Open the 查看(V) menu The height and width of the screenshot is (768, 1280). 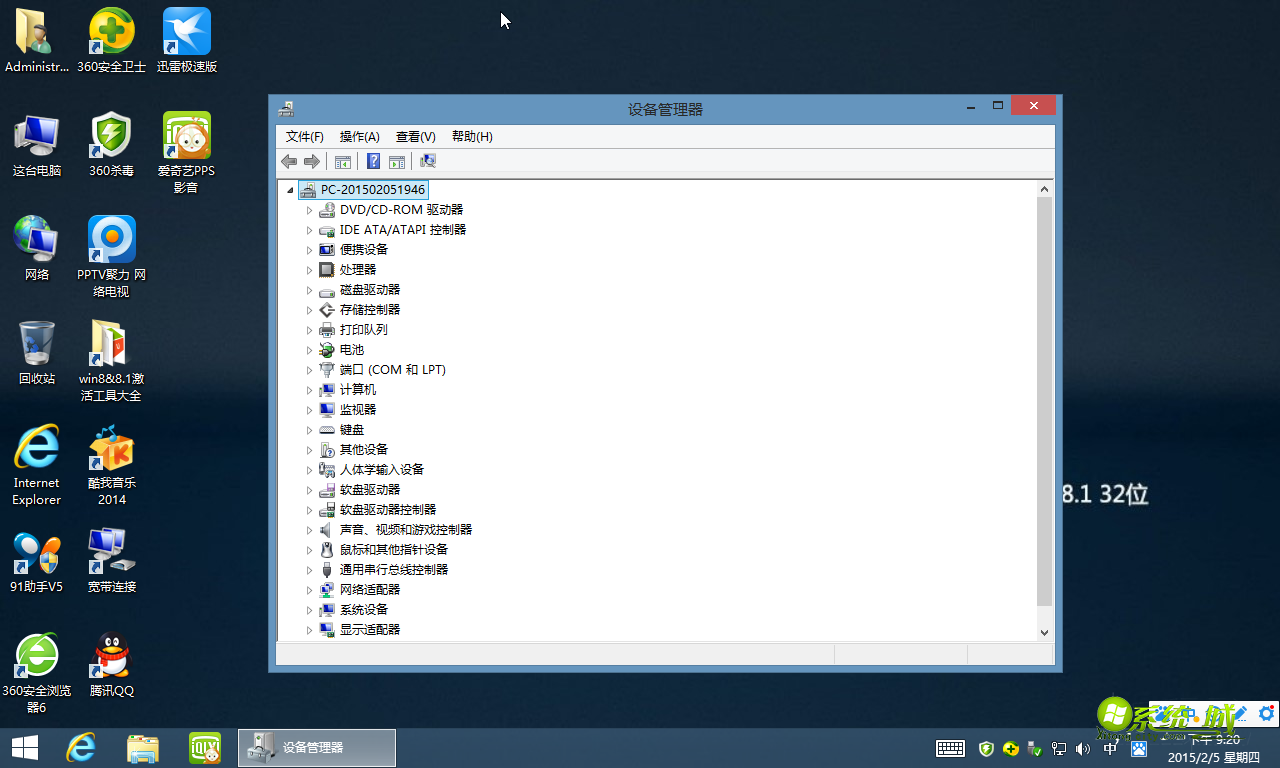[x=415, y=136]
